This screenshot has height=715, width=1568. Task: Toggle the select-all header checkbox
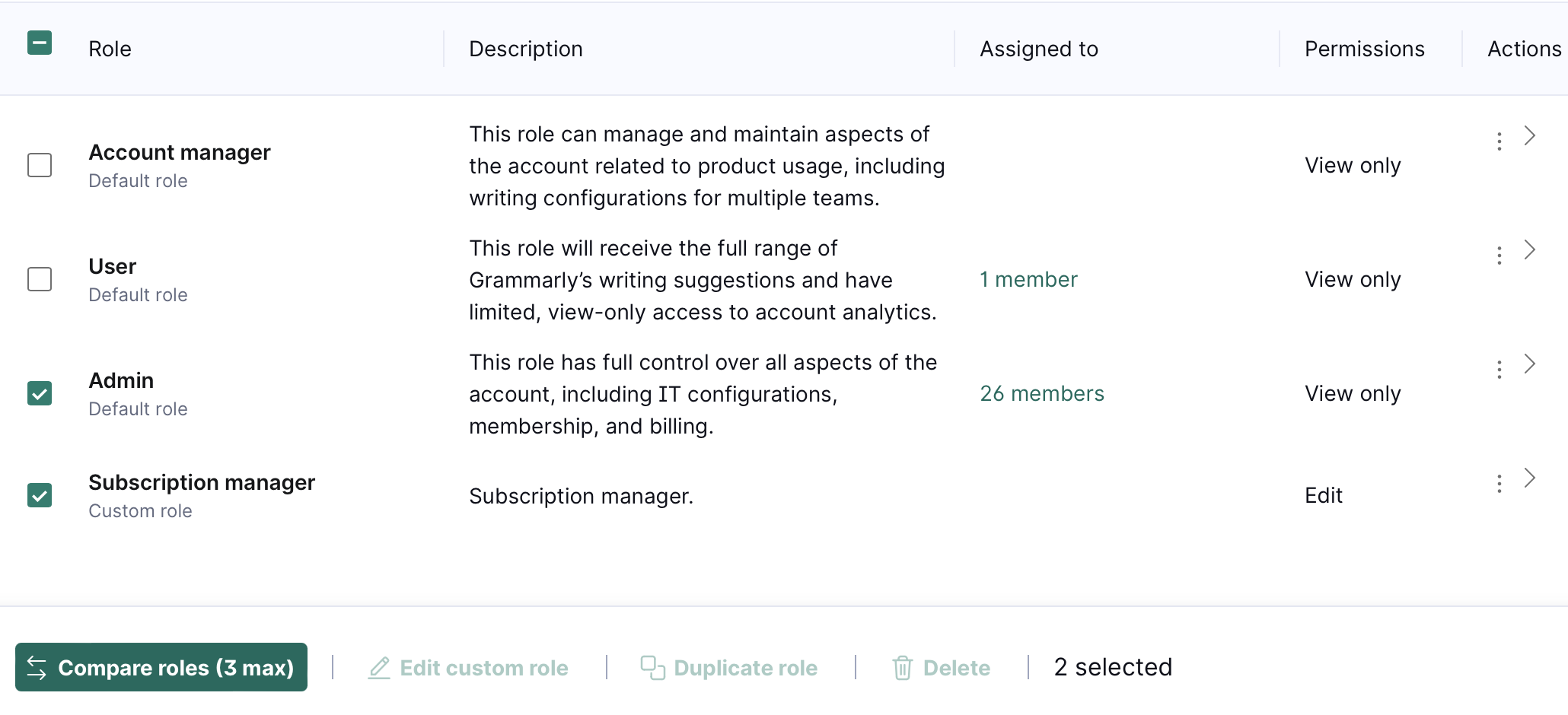[40, 43]
